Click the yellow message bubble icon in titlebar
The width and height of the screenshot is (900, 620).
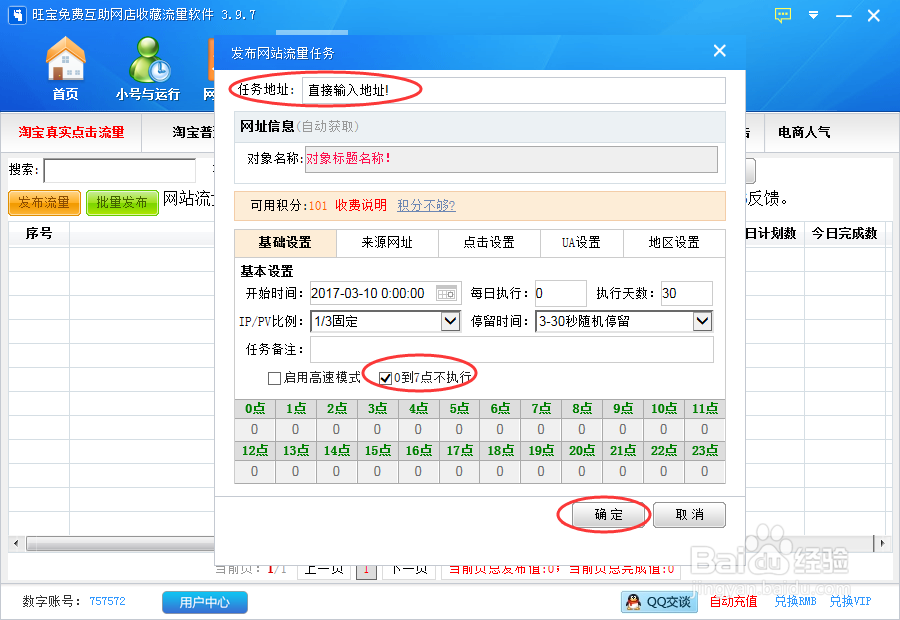pyautogui.click(x=781, y=16)
